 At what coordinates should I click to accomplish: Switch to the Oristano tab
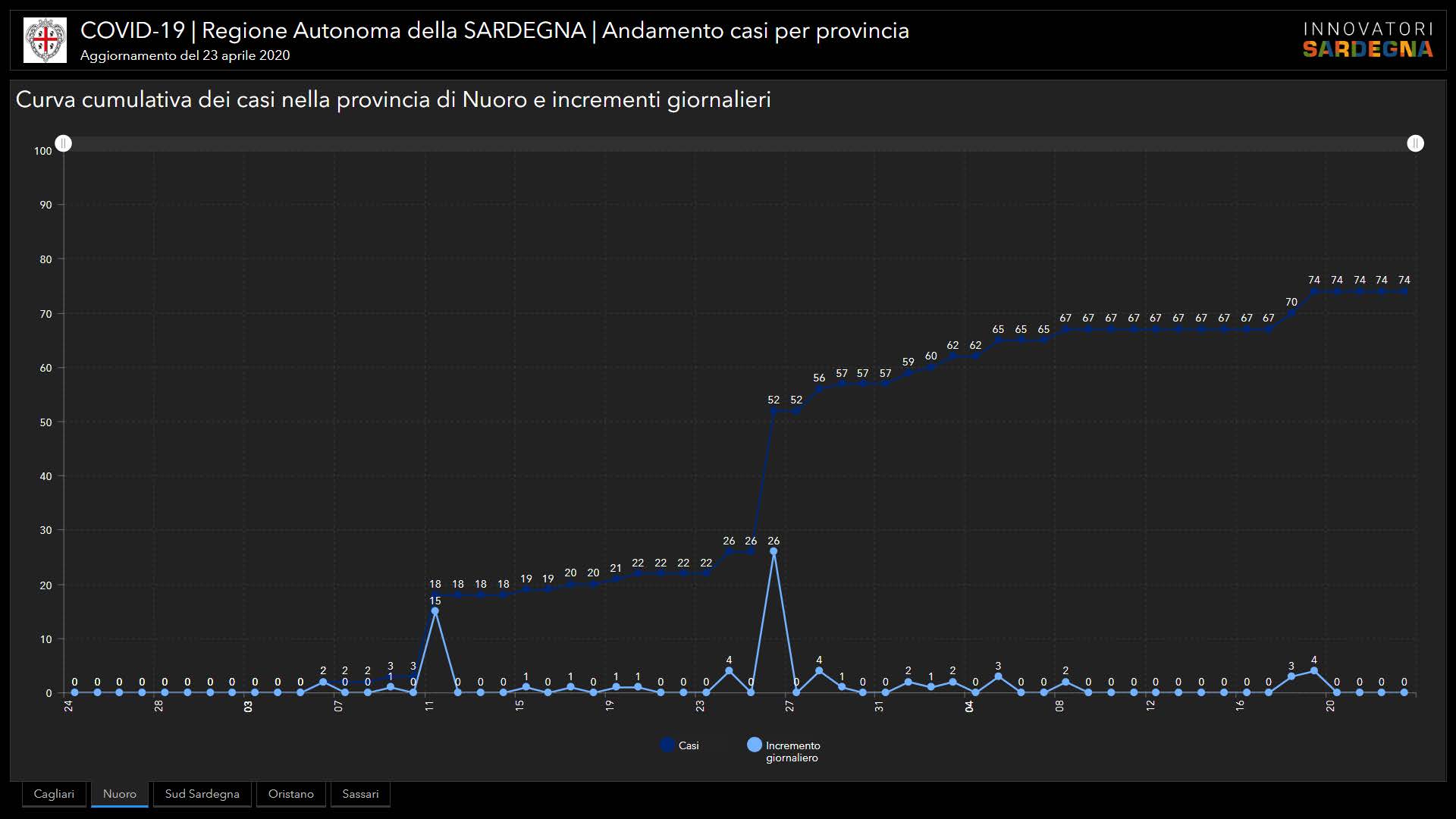click(x=290, y=794)
